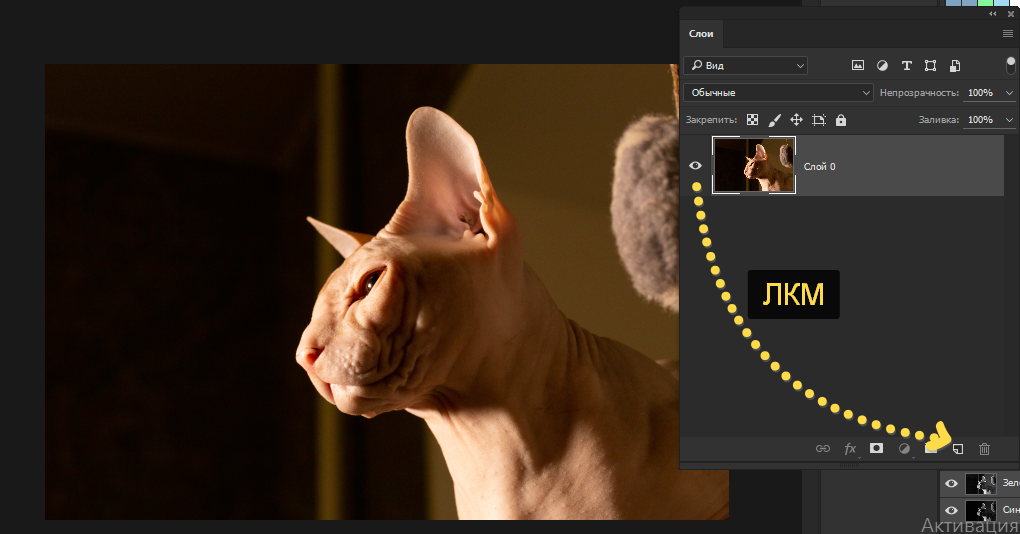Screen dimensions: 1020x534
Task: Click the Заливка label
Action: click(x=939, y=120)
